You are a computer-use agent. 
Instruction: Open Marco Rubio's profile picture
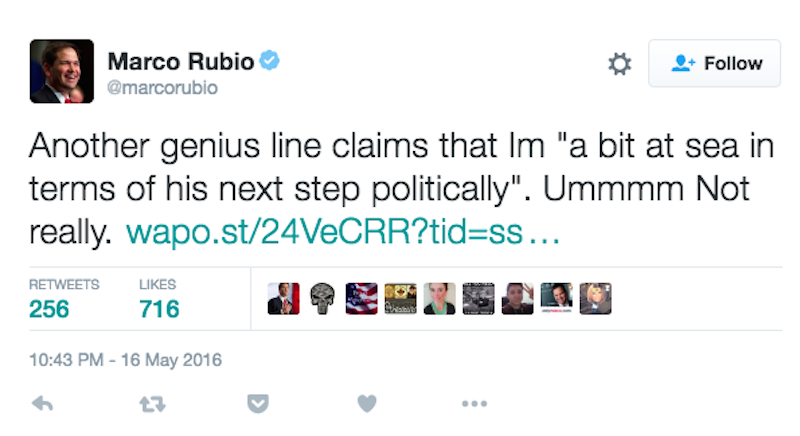click(62, 72)
